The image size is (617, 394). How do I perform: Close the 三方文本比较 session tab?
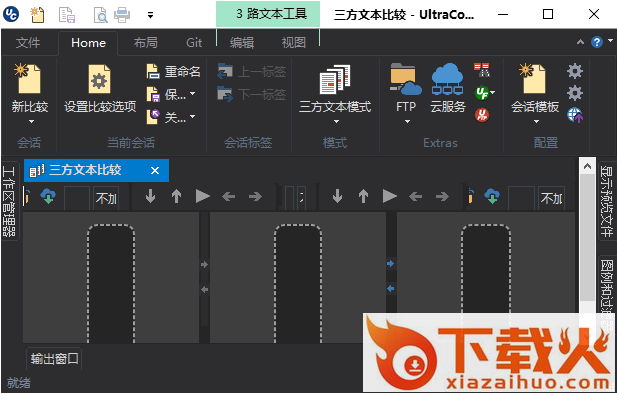pos(155,170)
